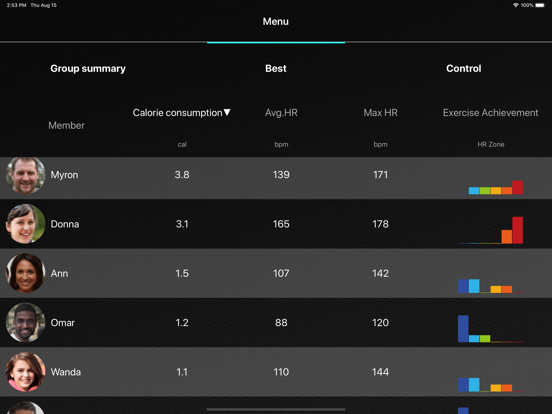
Task: Click Donna's calorie value 3.1
Action: (182, 224)
